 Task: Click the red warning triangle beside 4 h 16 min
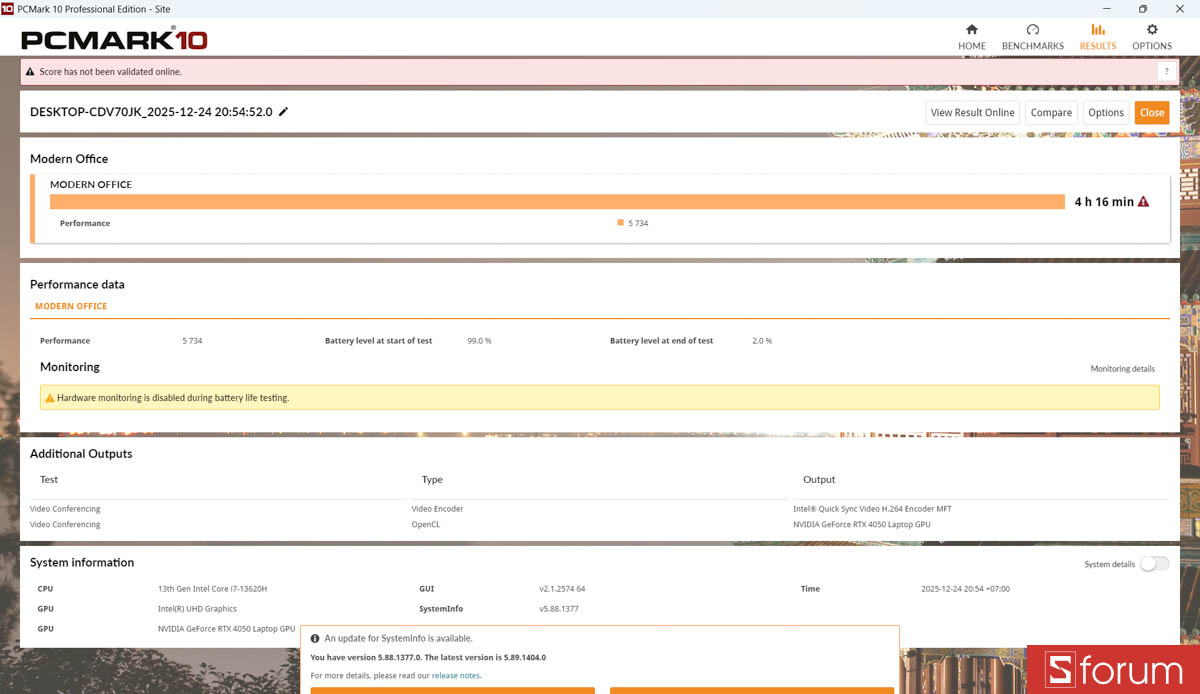pos(1143,202)
